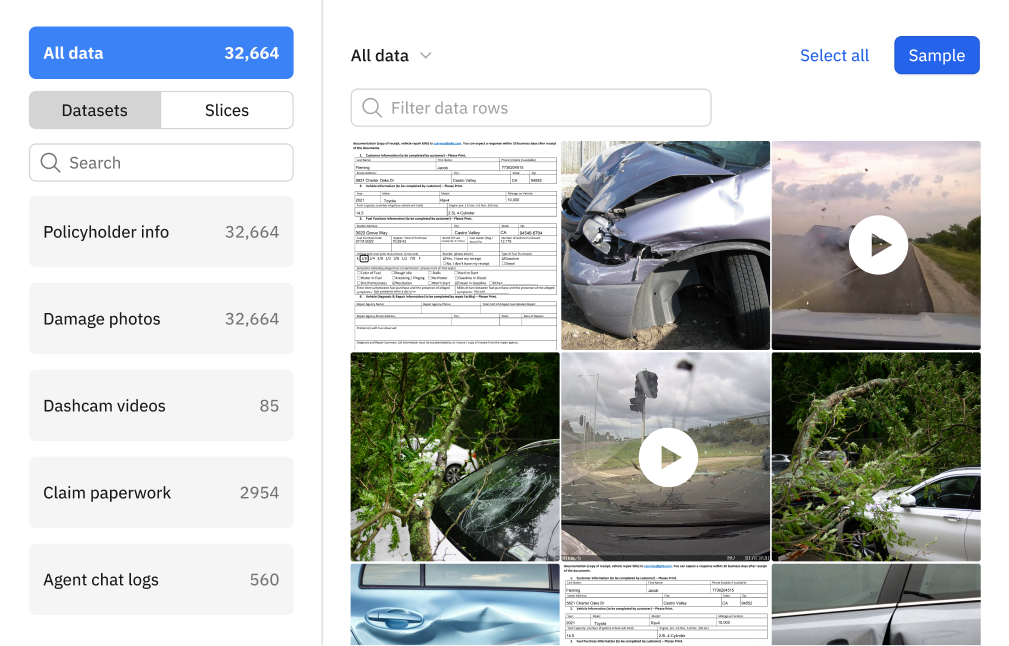This screenshot has height=646, width=1009.
Task: Activate the All data selector at top left
Action: pos(160,52)
